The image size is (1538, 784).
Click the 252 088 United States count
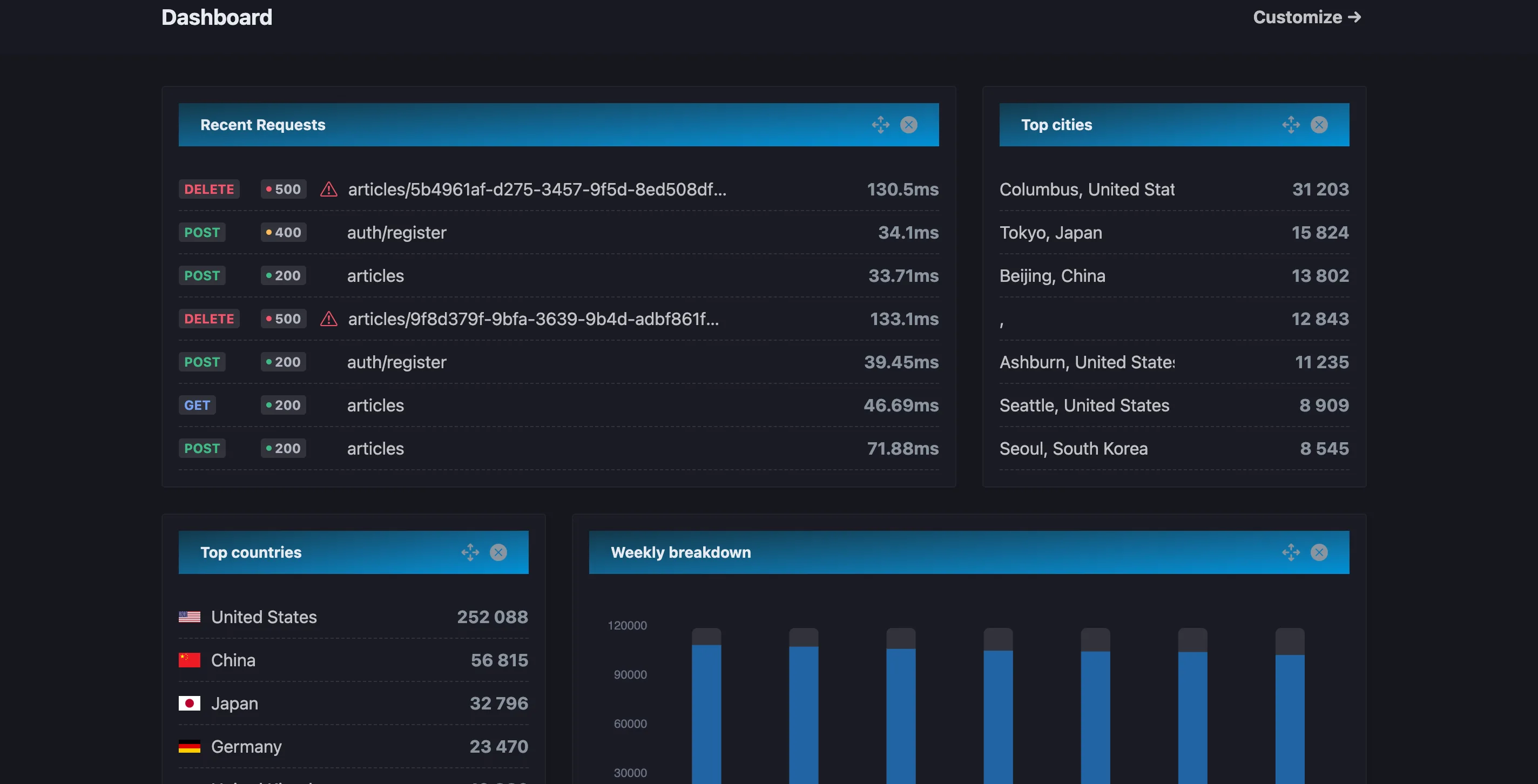[x=493, y=617]
